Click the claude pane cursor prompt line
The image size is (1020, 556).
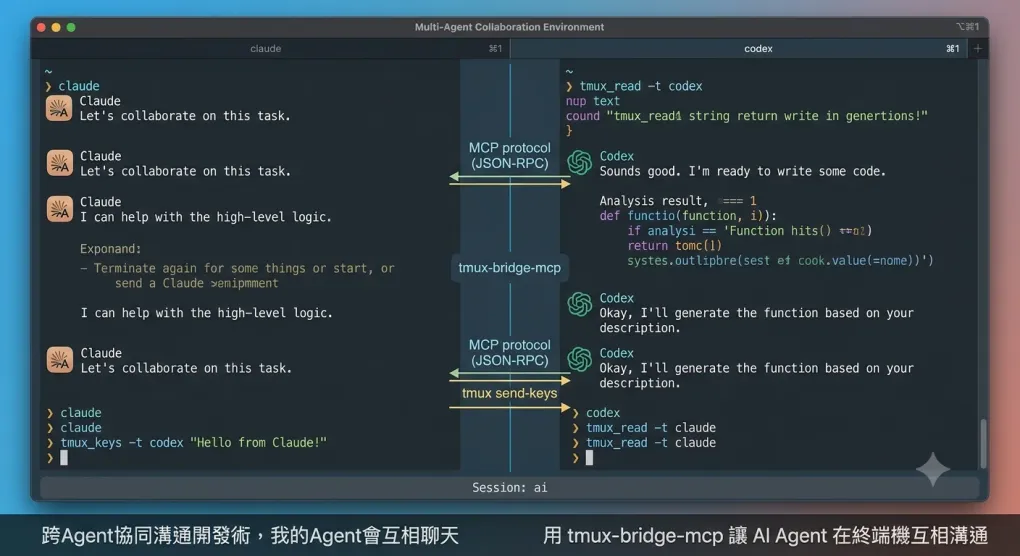[57, 458]
